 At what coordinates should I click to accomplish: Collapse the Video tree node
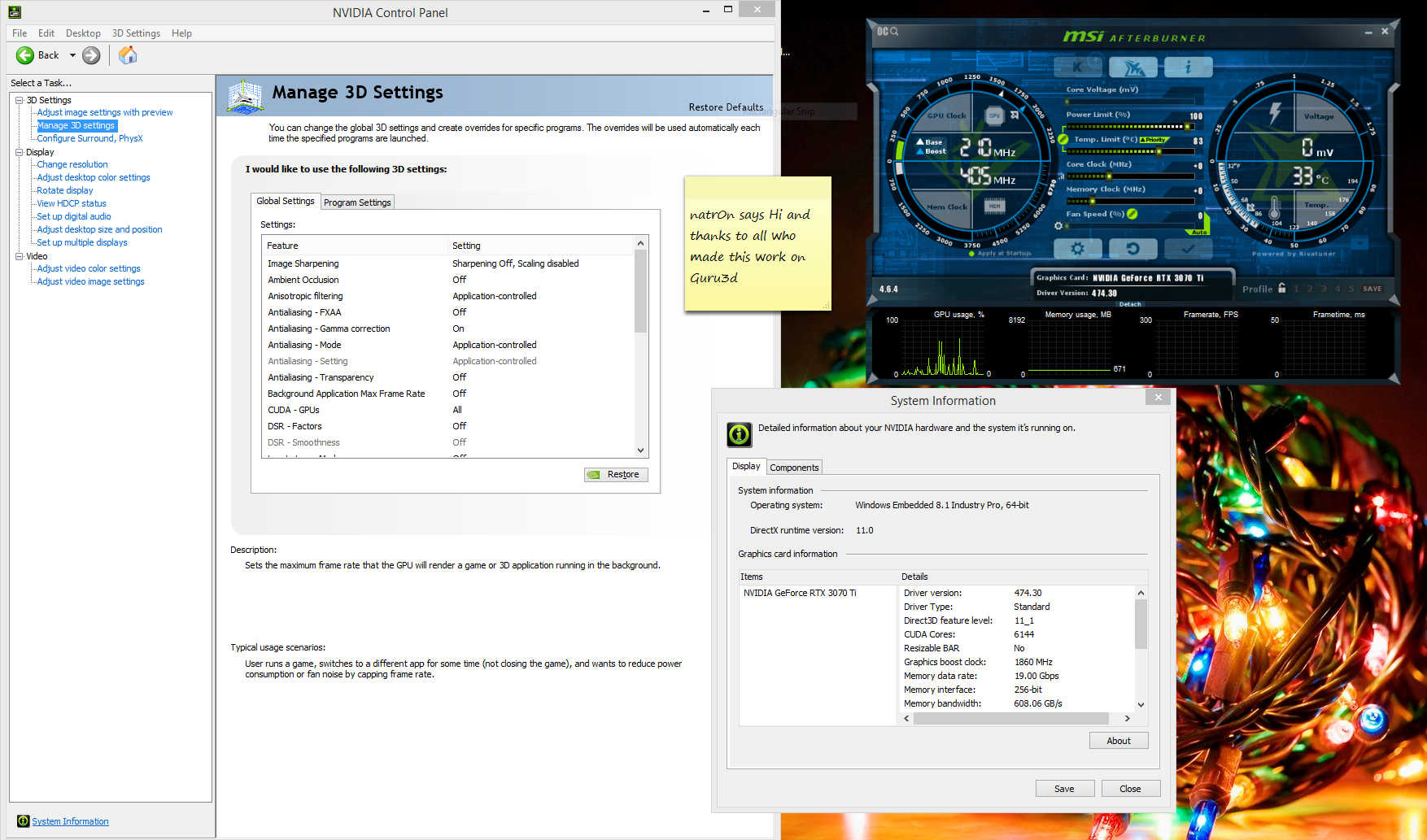coord(19,256)
